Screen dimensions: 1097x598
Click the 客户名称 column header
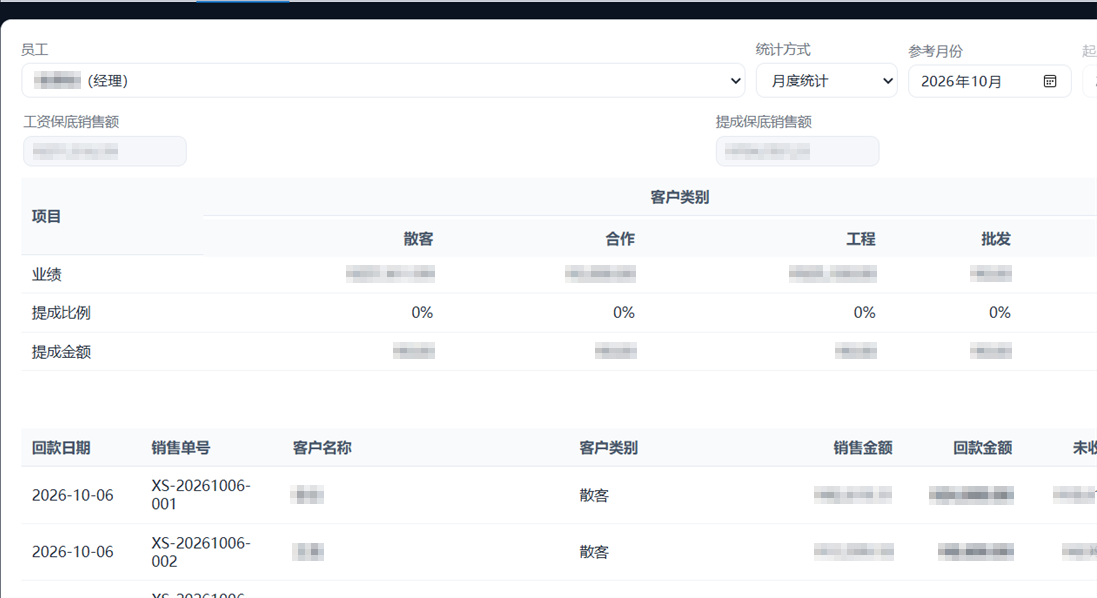pyautogui.click(x=322, y=448)
